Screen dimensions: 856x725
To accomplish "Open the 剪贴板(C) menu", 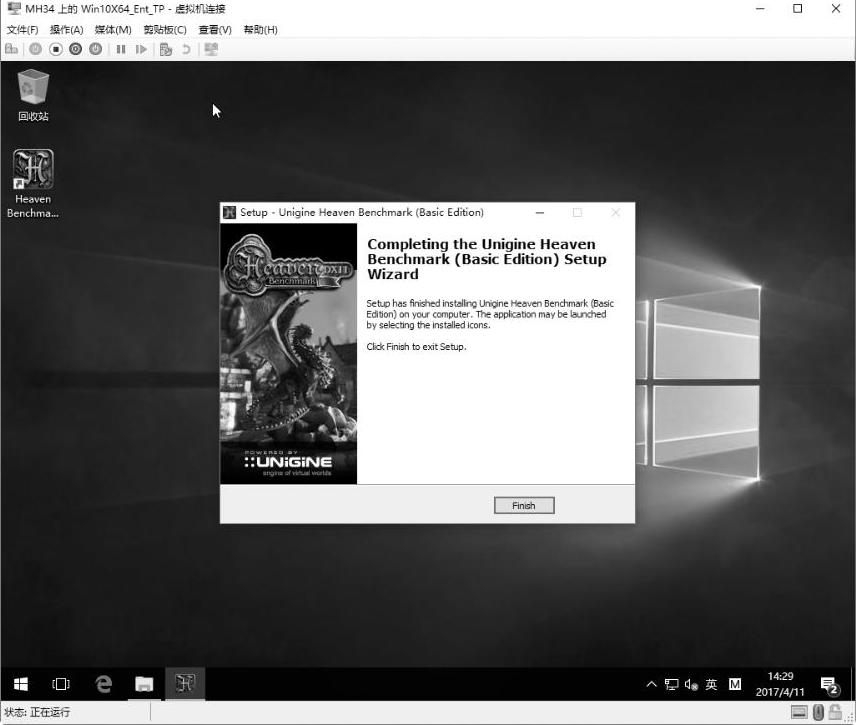I will pyautogui.click(x=165, y=29).
